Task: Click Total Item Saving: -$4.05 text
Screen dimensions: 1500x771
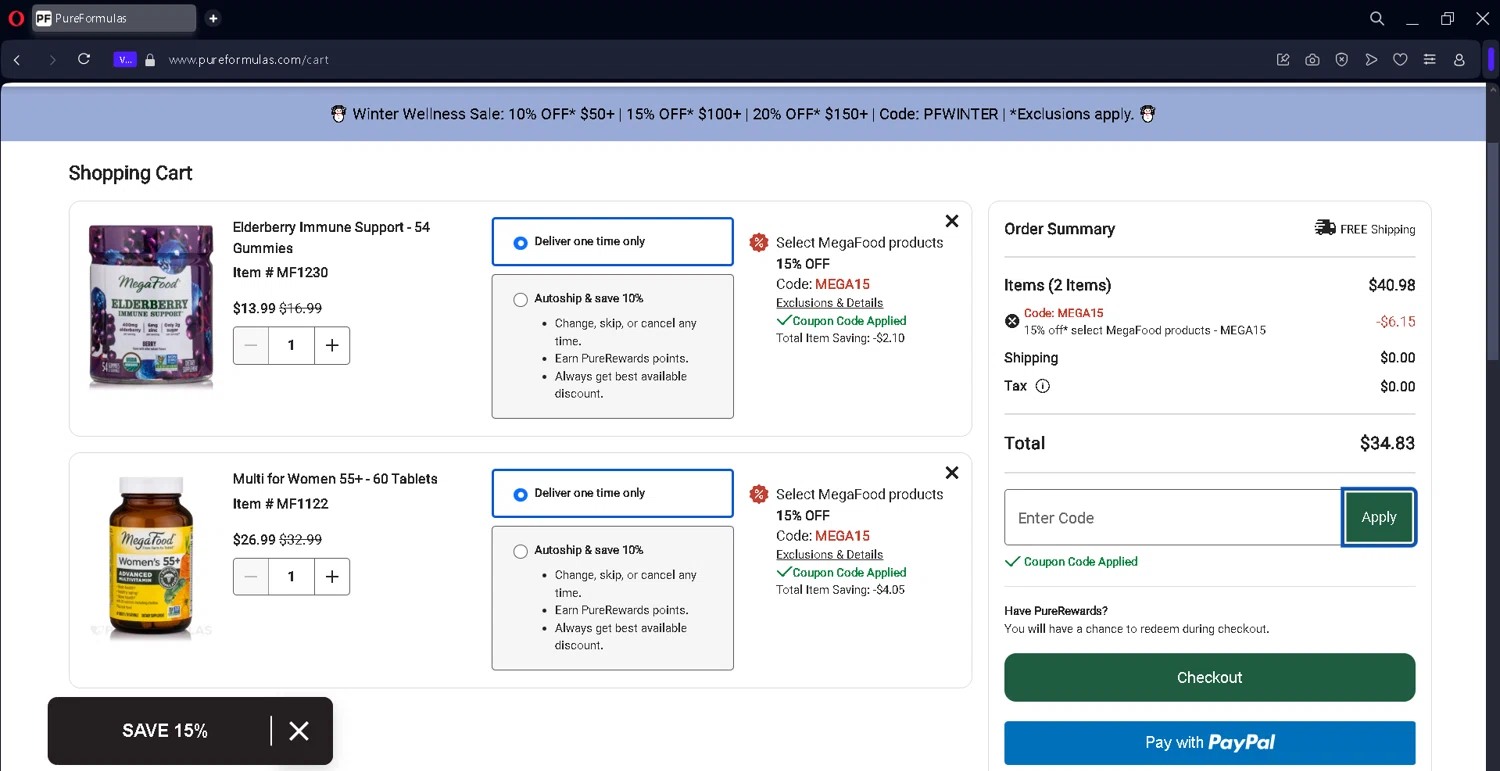Action: point(840,590)
